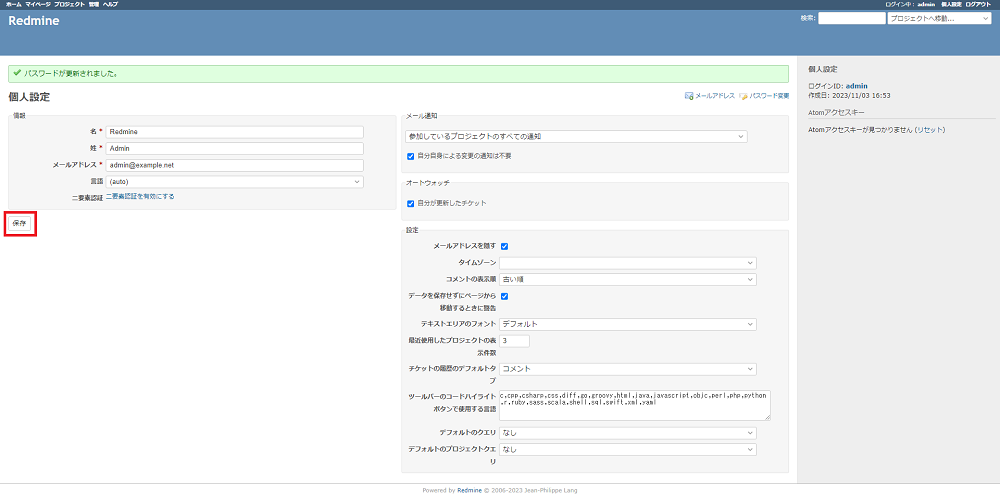Toggle the unsaved-data page leave warning checkbox
Viewport: 1000px width, 496px height.
[x=505, y=296]
